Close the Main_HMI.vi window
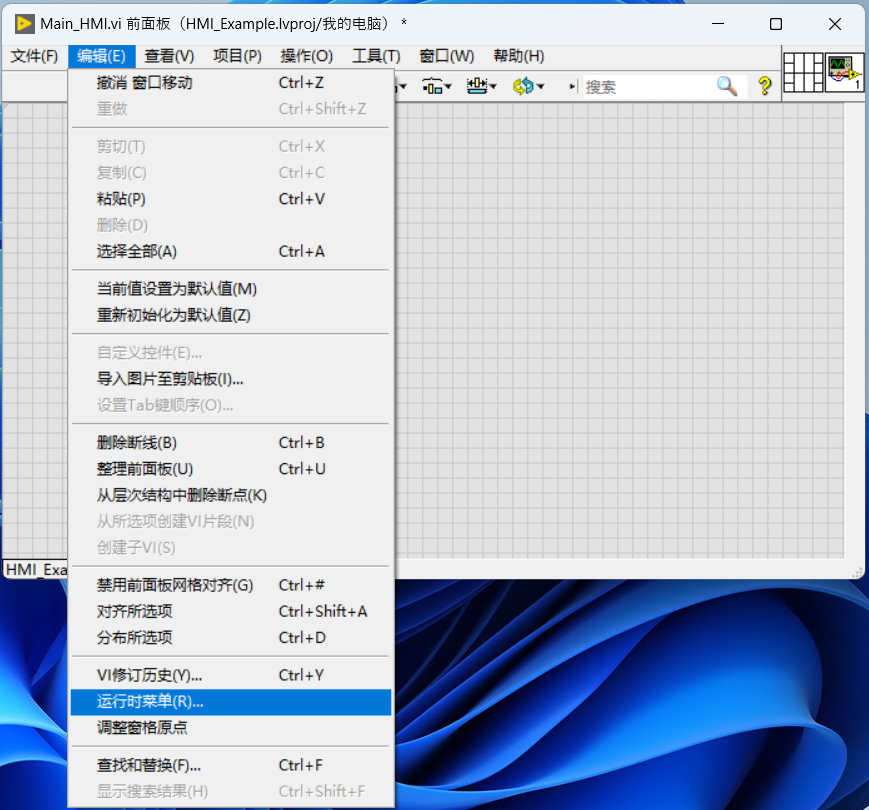 [835, 24]
